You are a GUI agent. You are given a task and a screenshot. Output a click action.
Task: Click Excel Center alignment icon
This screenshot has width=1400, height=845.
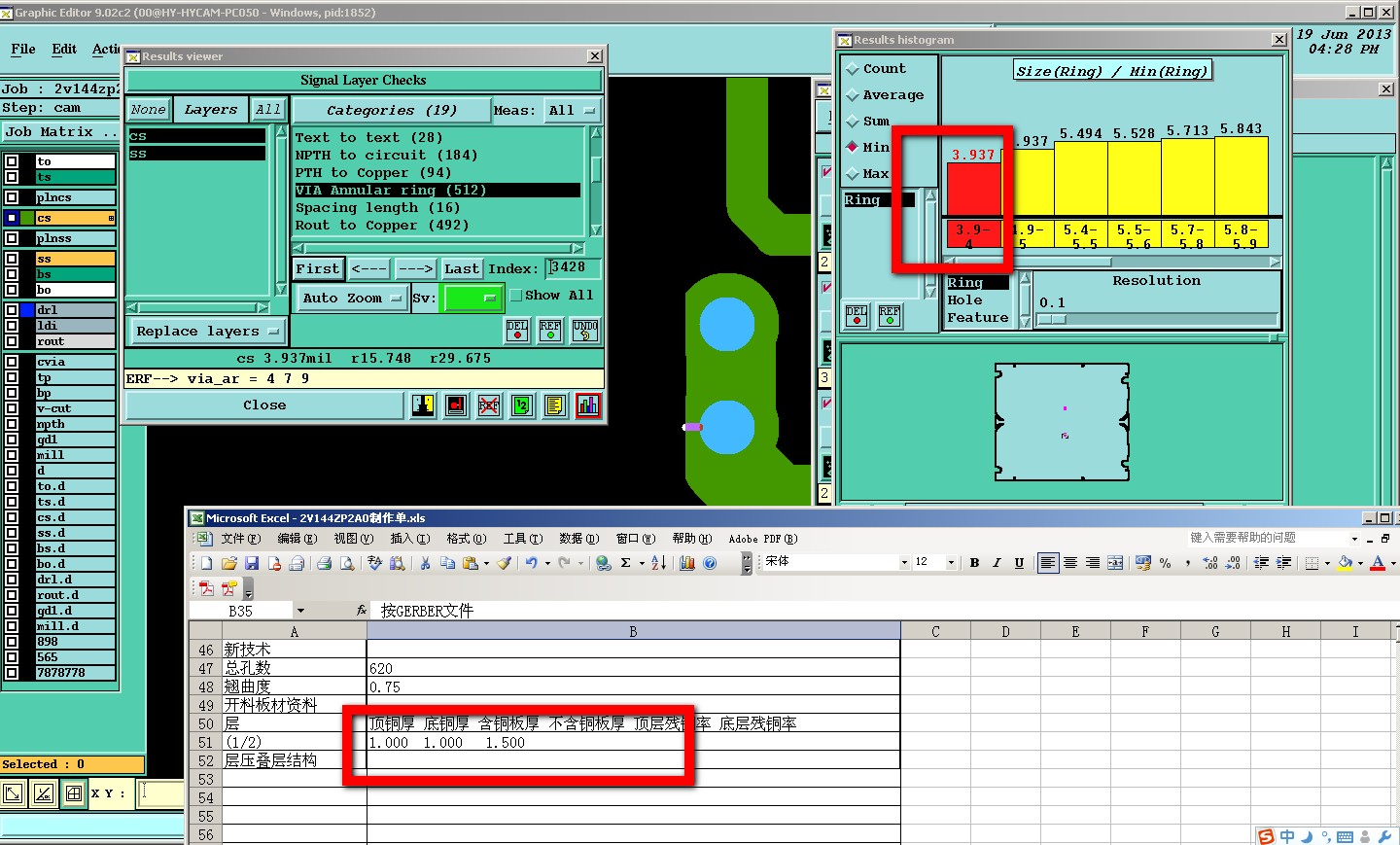click(1070, 563)
